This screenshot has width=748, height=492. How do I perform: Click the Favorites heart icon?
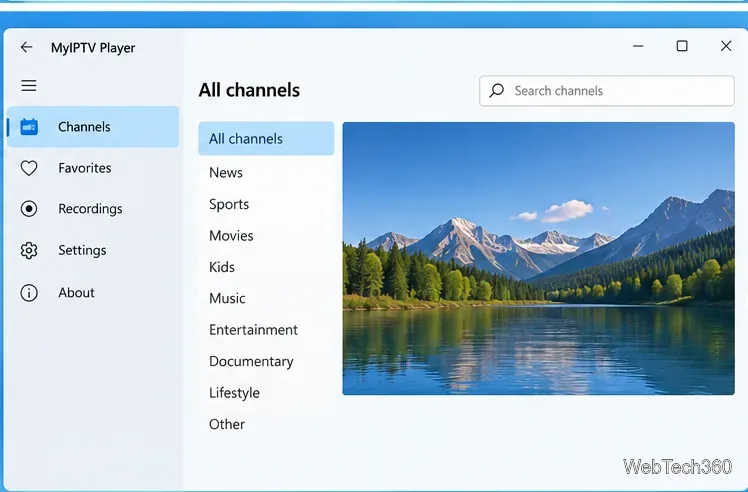pos(29,168)
